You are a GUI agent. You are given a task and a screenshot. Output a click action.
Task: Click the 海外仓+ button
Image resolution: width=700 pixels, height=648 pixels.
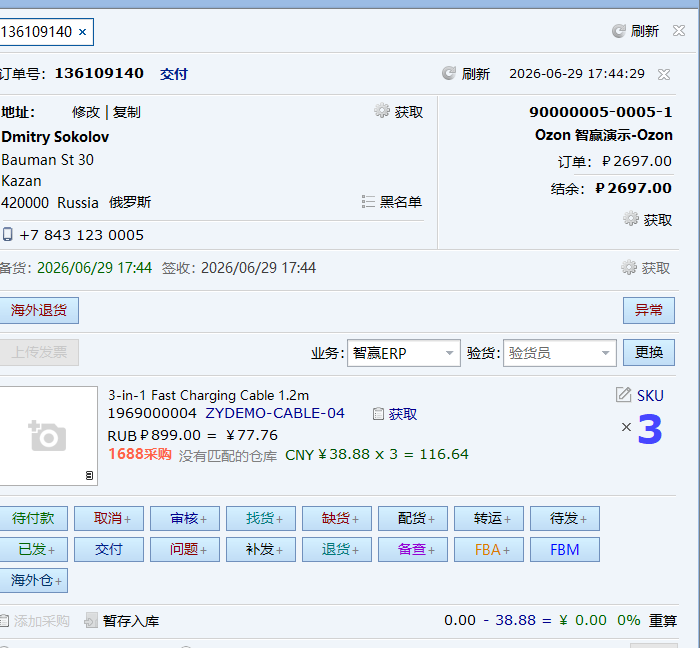[x=34, y=580]
